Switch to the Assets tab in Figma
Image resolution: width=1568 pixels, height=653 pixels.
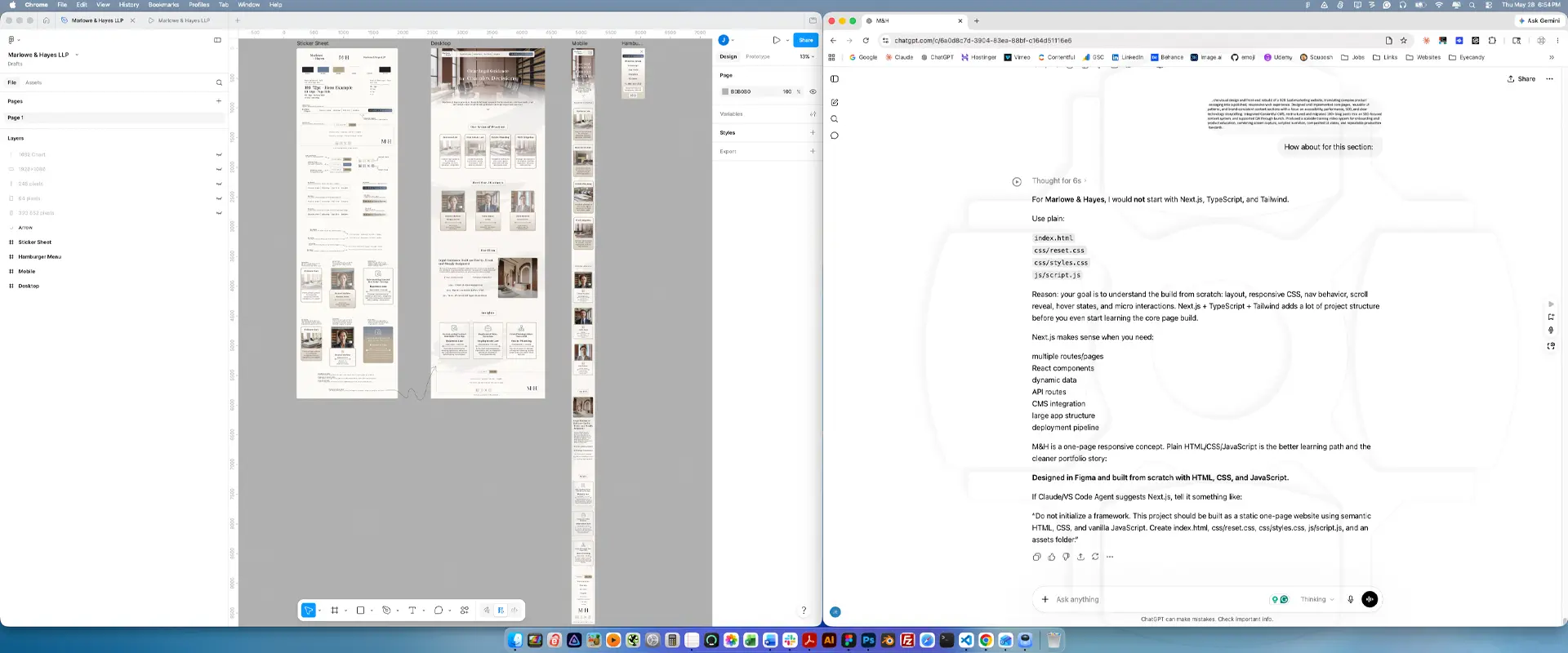(x=33, y=82)
